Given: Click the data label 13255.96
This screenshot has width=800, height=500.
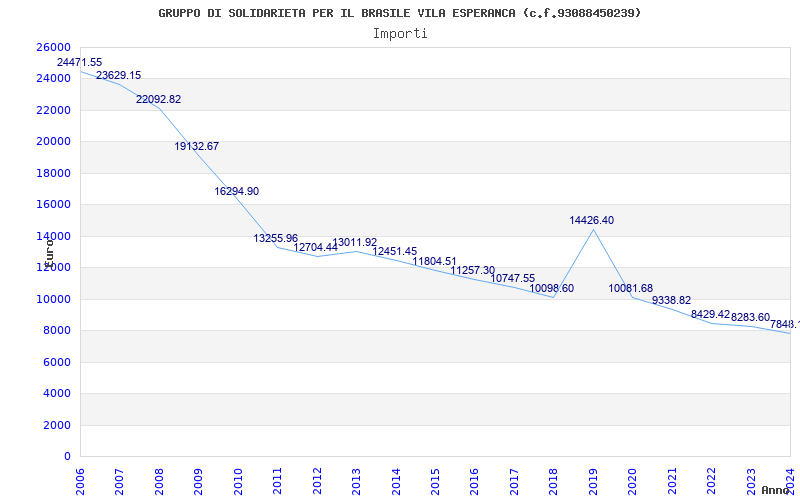Looking at the screenshot, I should point(276,238).
